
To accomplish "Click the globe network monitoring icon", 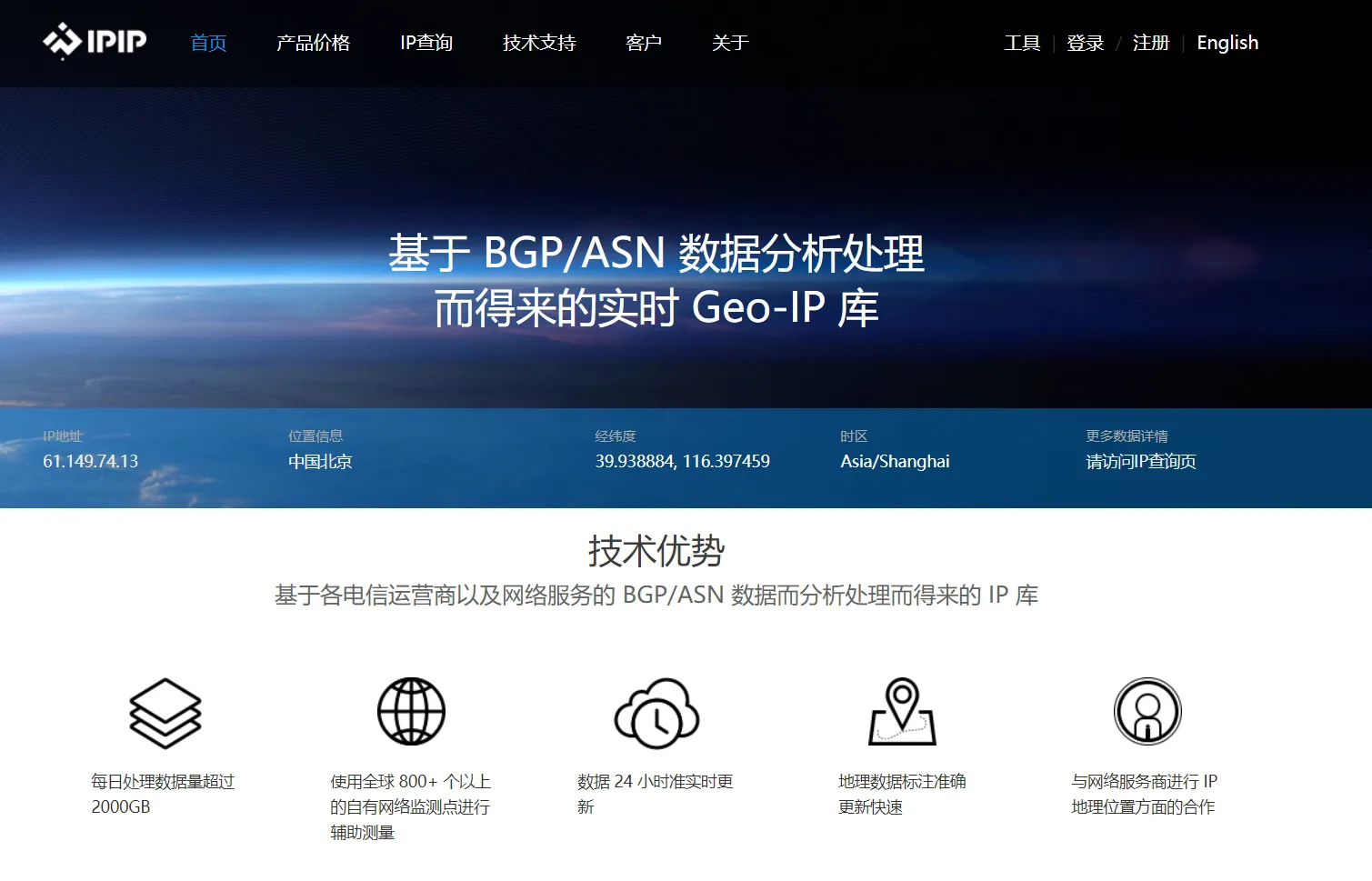I will (411, 712).
